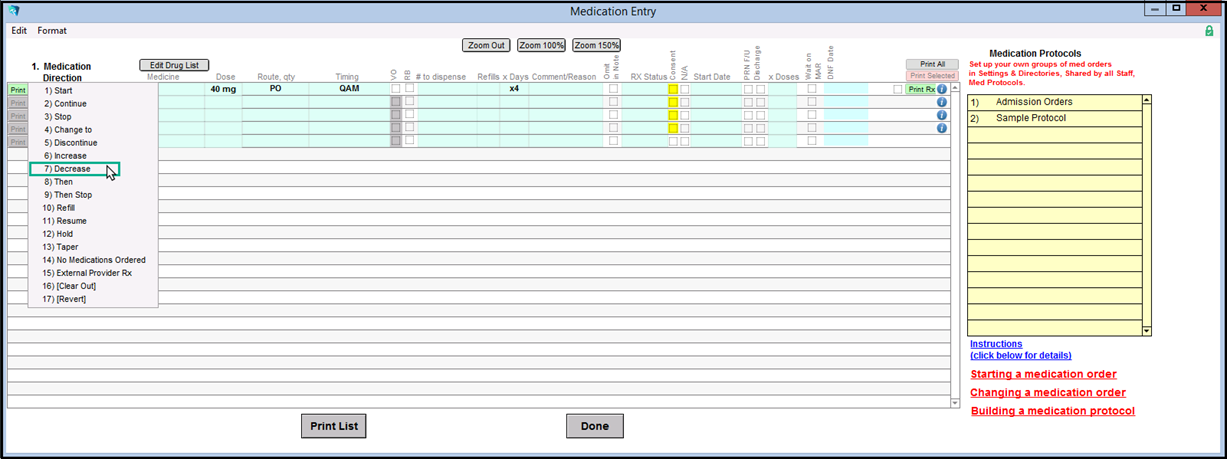Tick the VO checkbox on the first row
1227x459 pixels.
click(396, 89)
